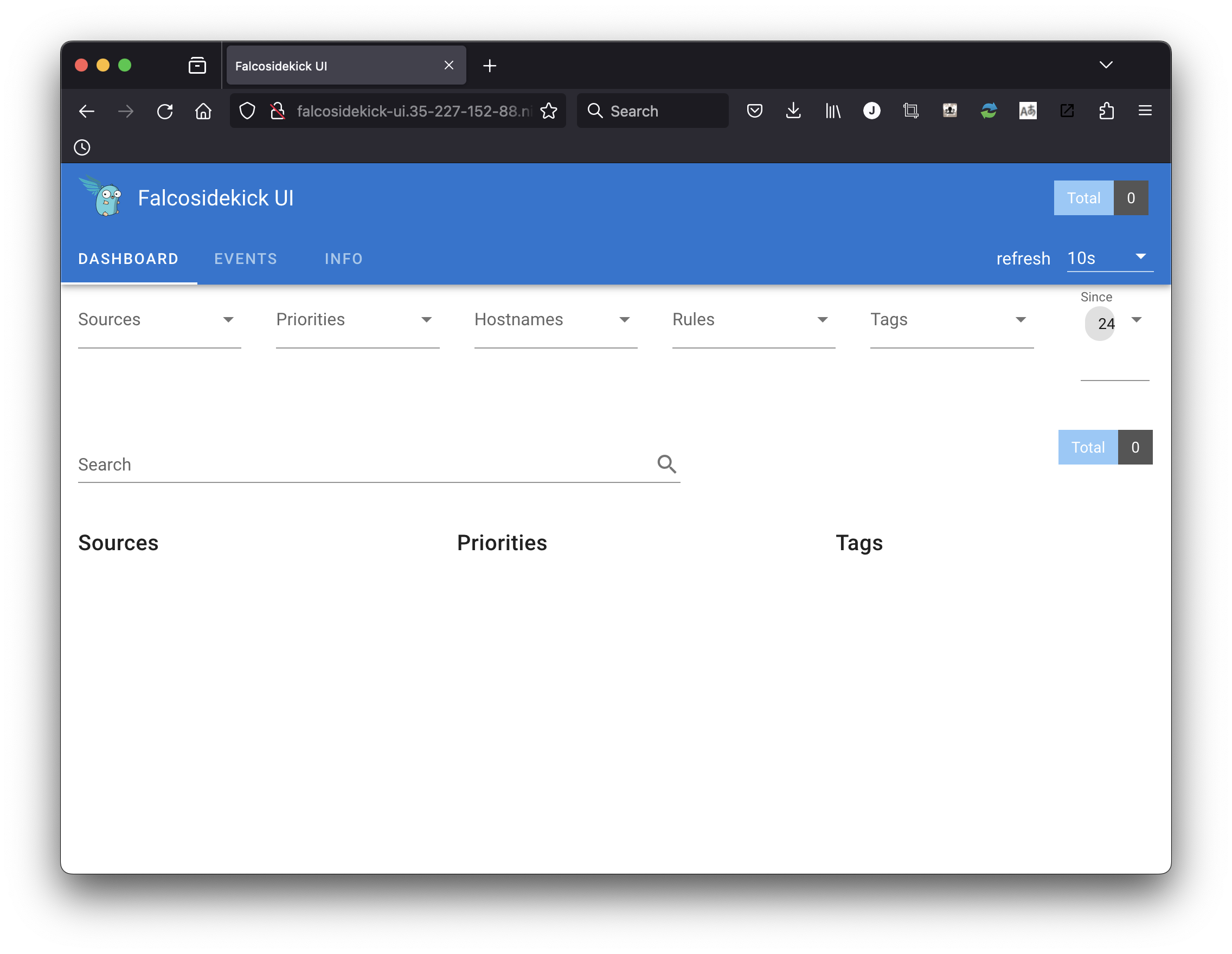This screenshot has width=1232, height=954.
Task: Reload the current page
Action: (x=165, y=111)
